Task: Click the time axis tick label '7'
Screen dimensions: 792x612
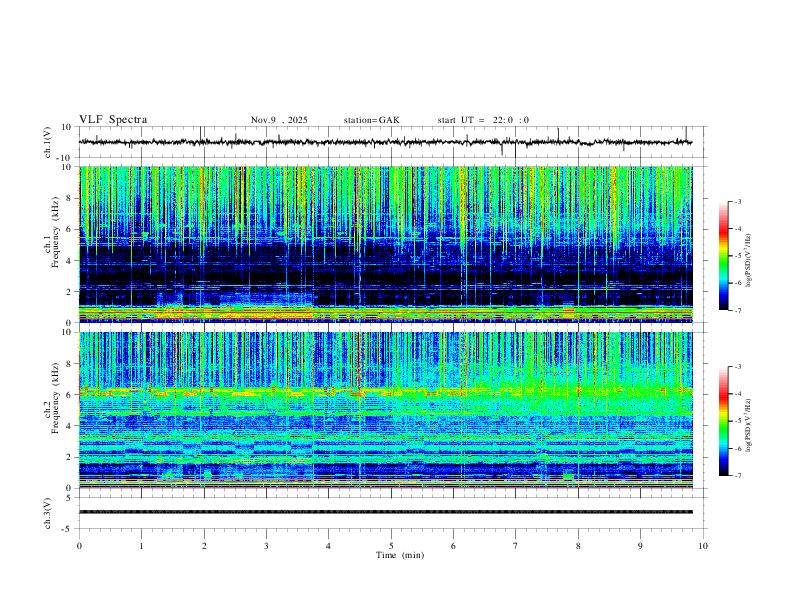Action: pos(516,546)
